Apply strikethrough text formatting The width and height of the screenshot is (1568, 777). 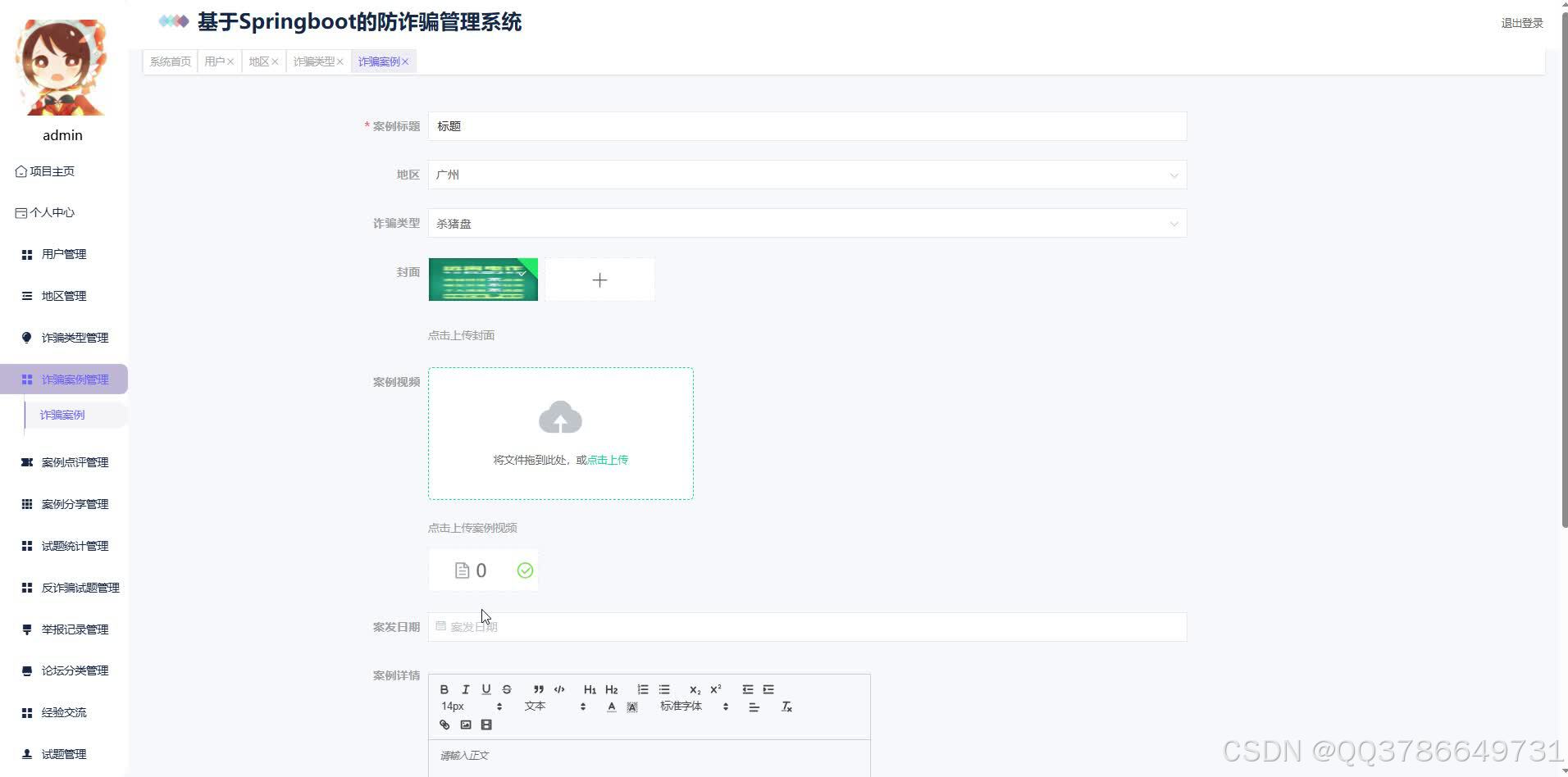point(507,689)
